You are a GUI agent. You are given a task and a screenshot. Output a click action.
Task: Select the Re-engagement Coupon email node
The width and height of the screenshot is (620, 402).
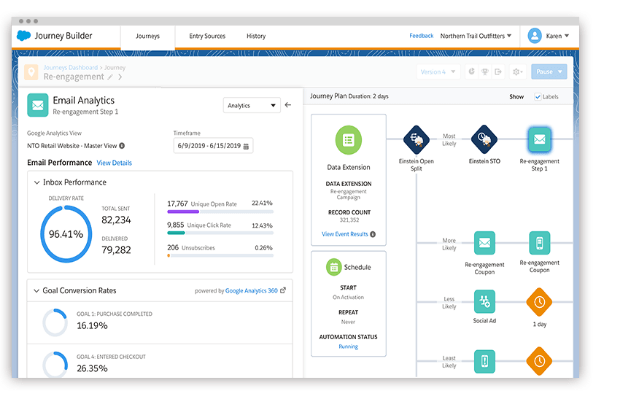[x=484, y=243]
